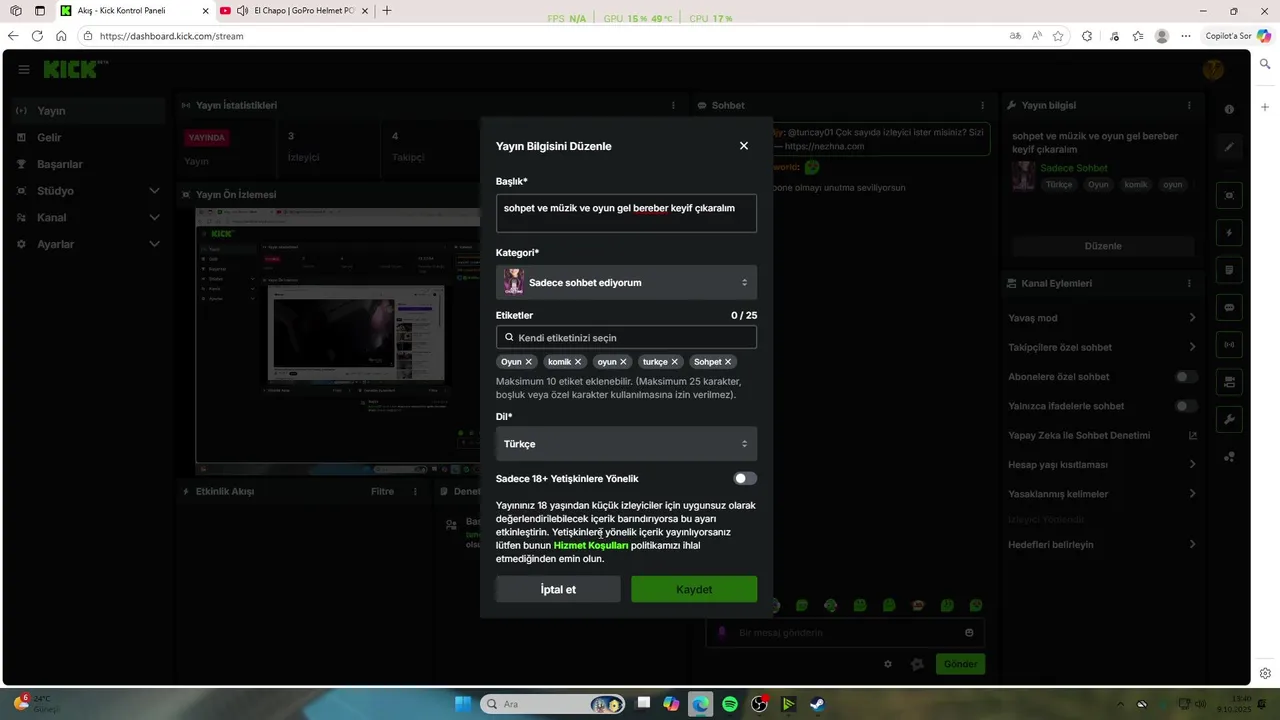Screen dimensions: 1280x720
Task: Open the Kategori dropdown
Action: pos(626,282)
